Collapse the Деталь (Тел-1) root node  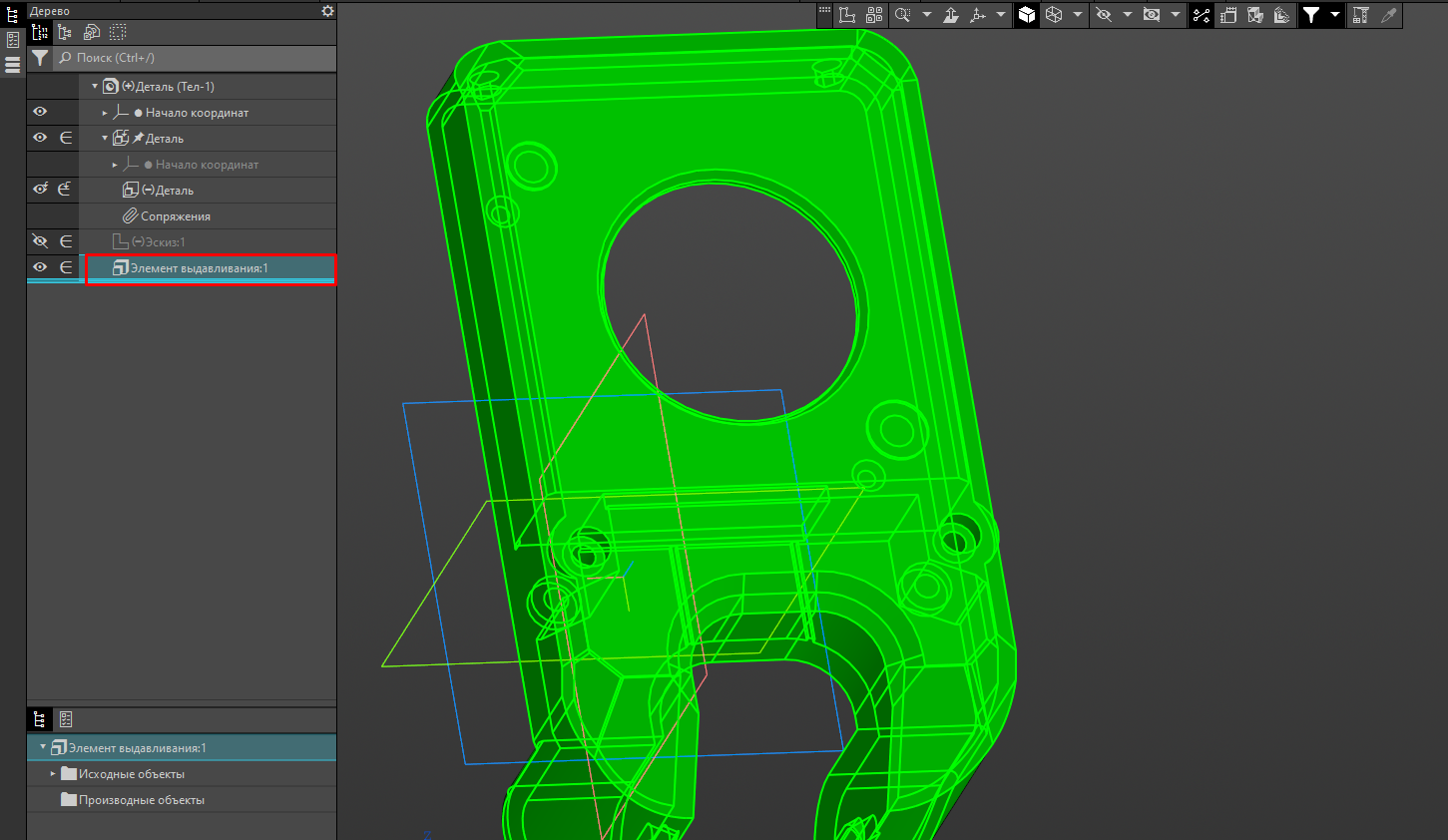(x=95, y=87)
